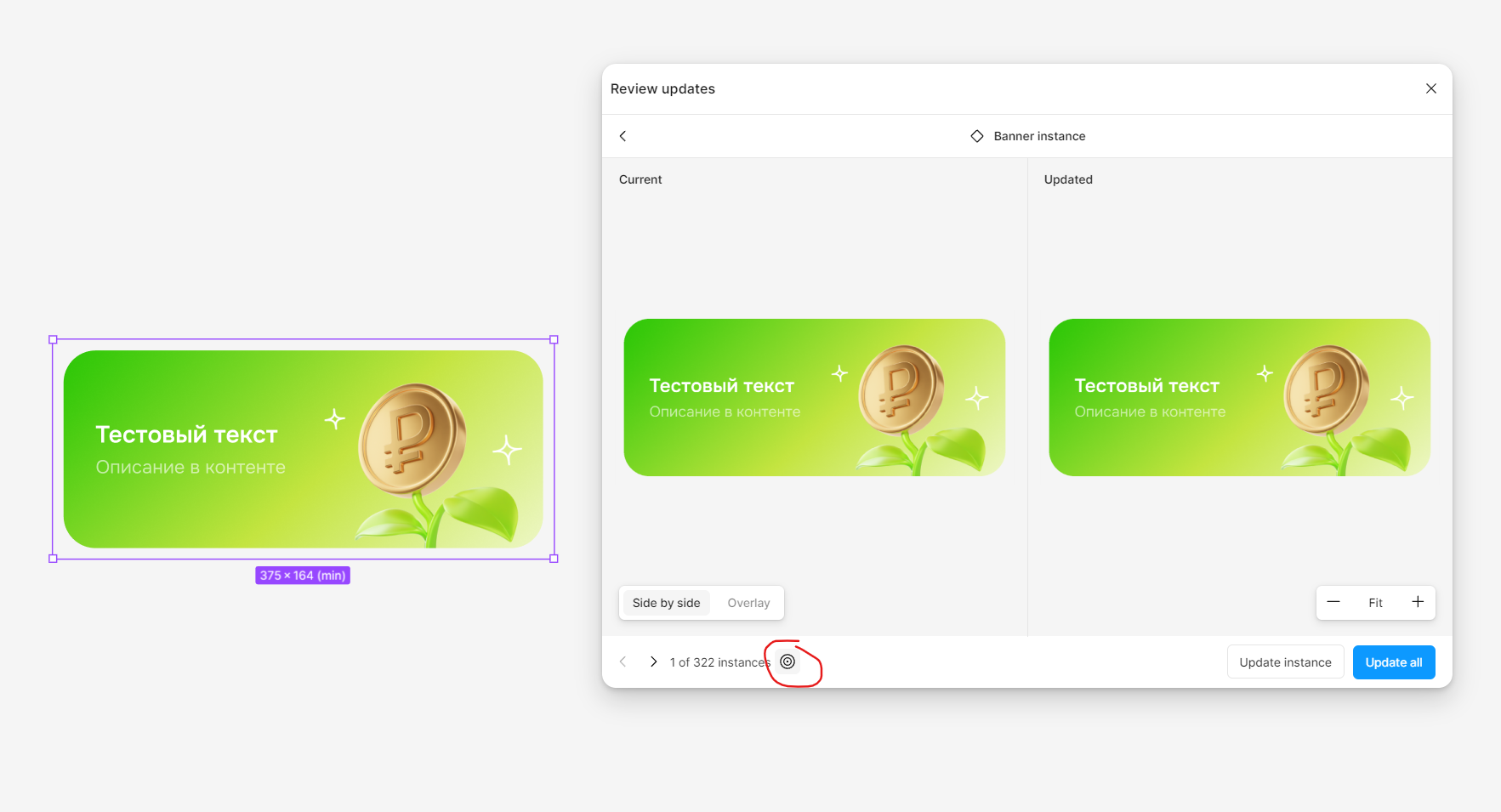Click the Fit zoom level

[1375, 603]
